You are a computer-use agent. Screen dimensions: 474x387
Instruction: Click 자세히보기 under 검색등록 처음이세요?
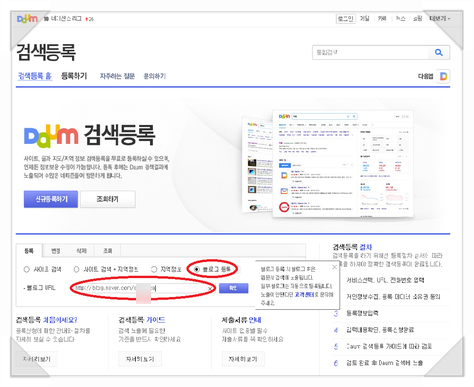click(37, 359)
